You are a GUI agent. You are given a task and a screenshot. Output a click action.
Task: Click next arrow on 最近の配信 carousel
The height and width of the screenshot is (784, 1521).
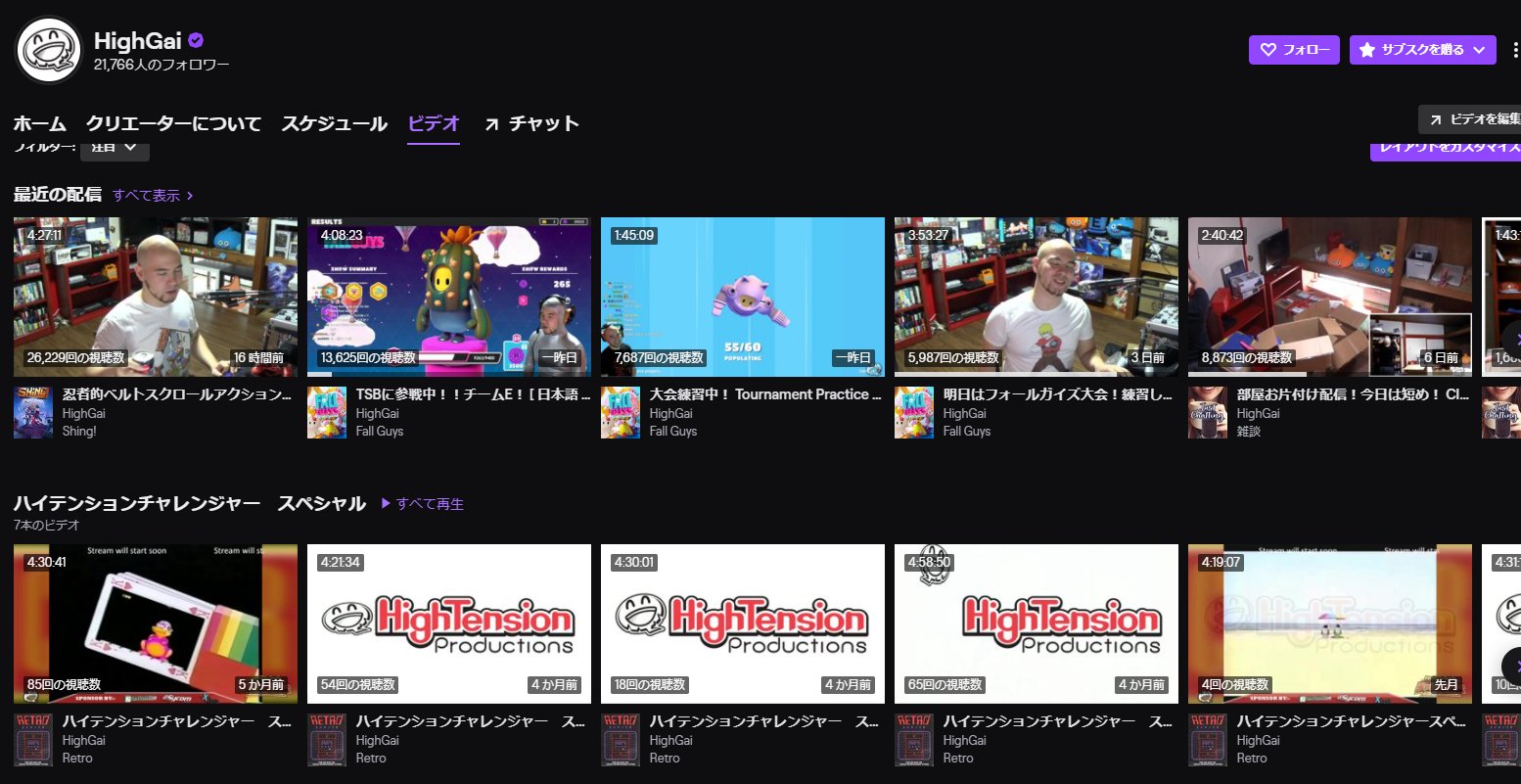pyautogui.click(x=1513, y=339)
